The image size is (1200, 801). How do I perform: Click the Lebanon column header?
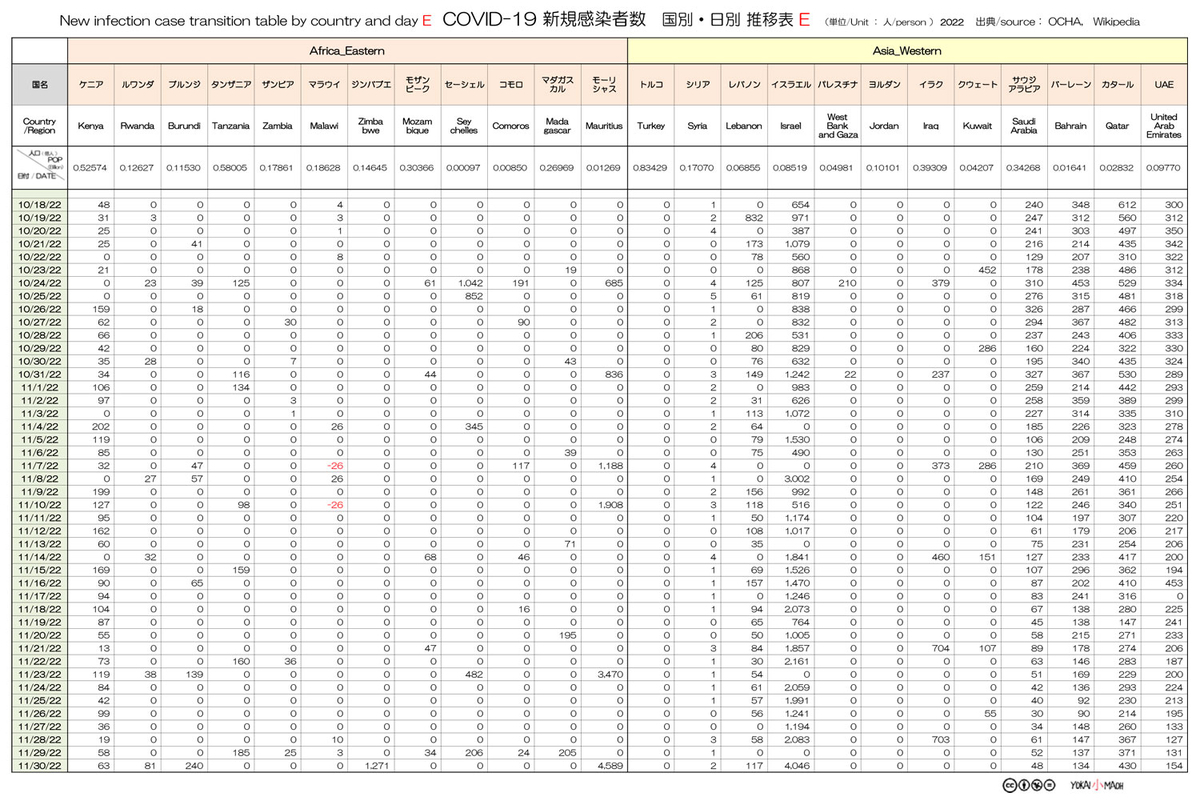click(x=744, y=127)
